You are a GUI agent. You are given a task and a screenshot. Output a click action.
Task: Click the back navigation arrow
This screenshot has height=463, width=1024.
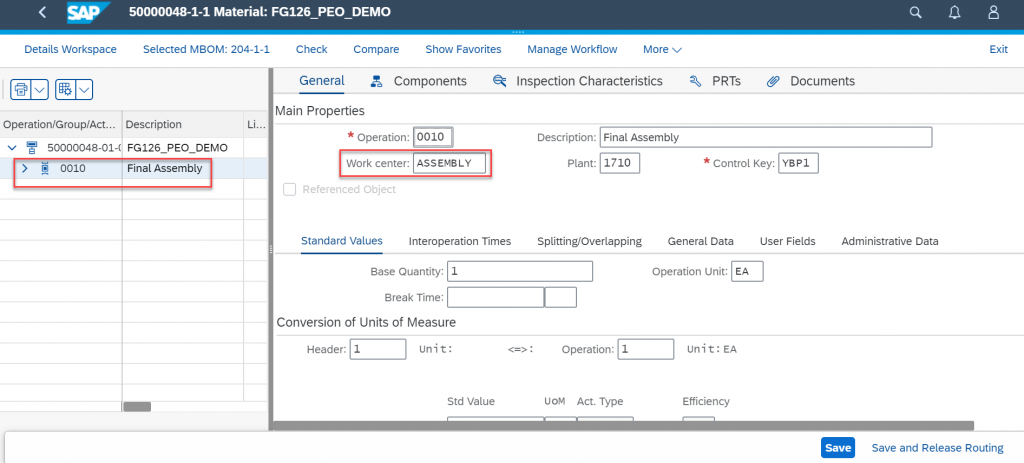[42, 12]
